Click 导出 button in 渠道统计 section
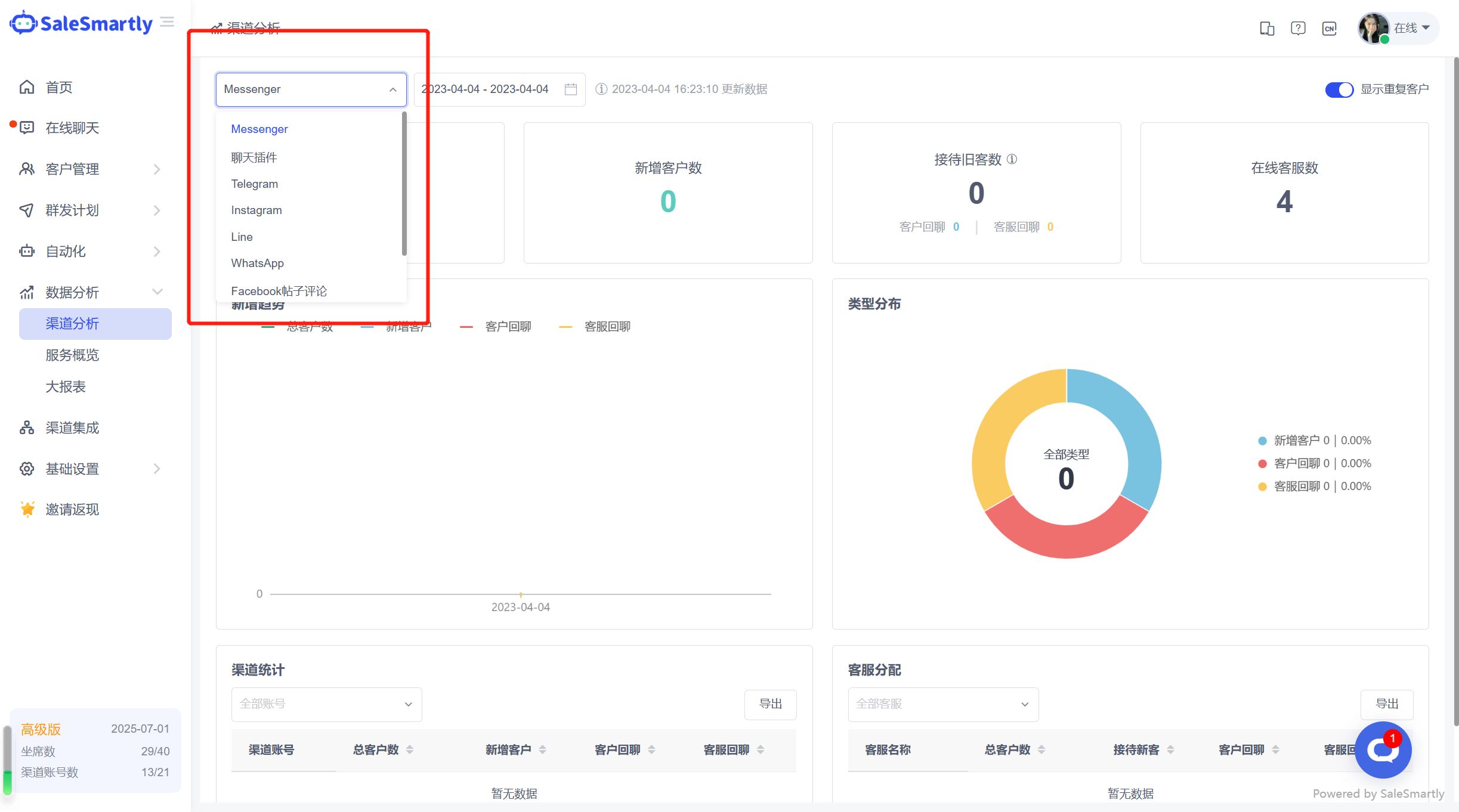The width and height of the screenshot is (1459, 812). [x=770, y=704]
